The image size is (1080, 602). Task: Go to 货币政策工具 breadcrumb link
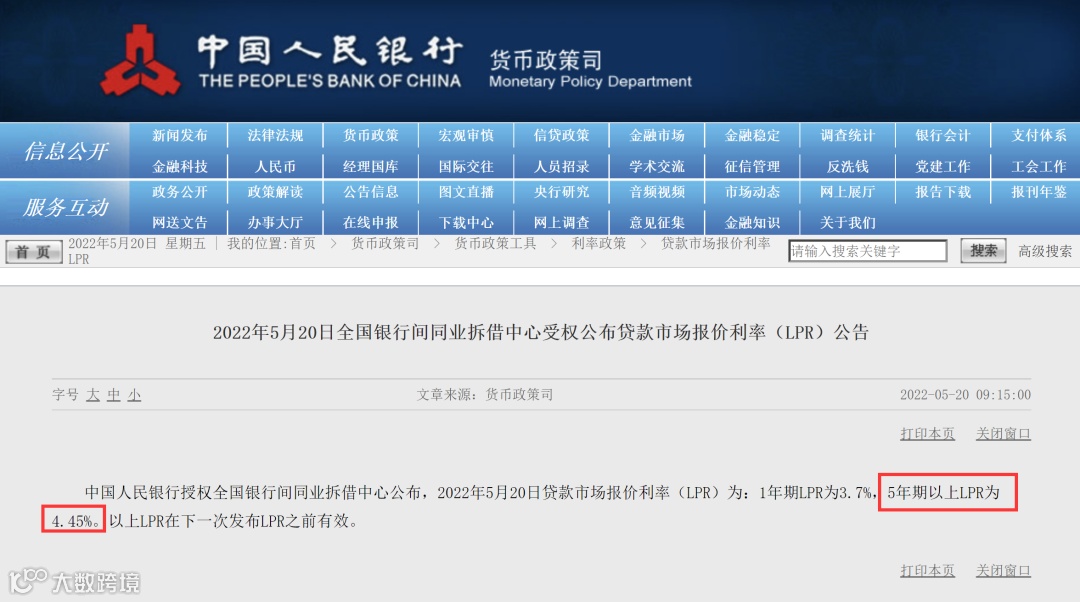[x=495, y=243]
